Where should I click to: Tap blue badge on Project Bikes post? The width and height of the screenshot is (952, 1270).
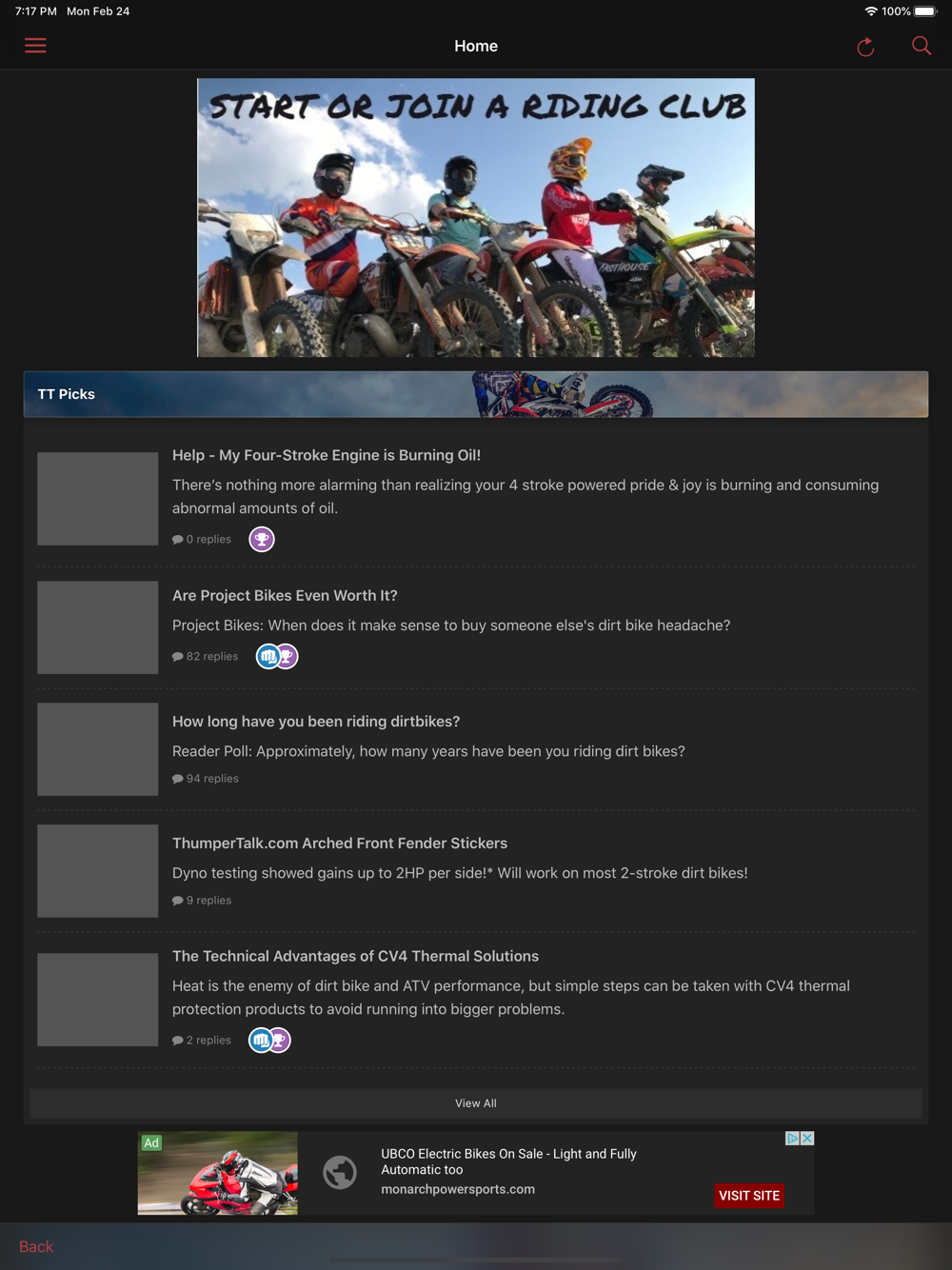pos(268,656)
